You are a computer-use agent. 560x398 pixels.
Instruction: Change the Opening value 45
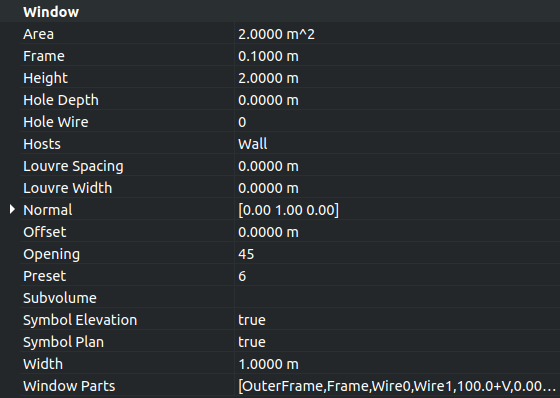pos(397,254)
